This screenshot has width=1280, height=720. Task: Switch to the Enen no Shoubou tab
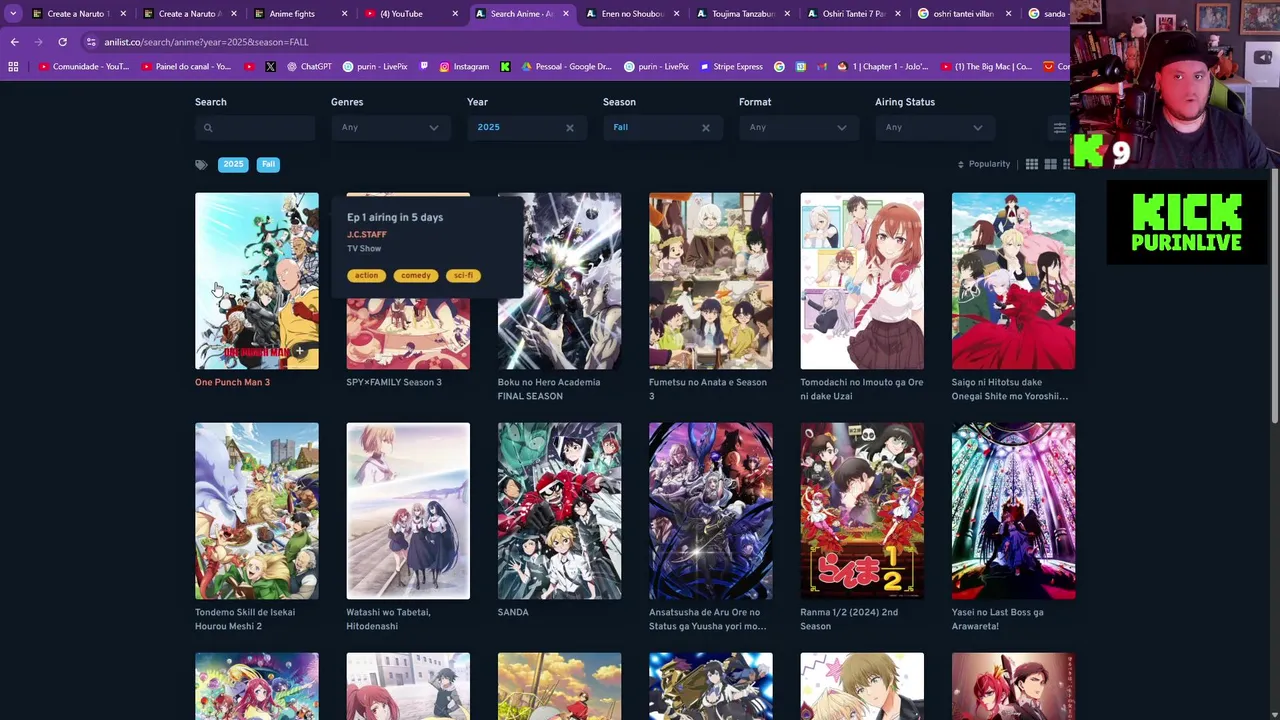click(x=631, y=14)
